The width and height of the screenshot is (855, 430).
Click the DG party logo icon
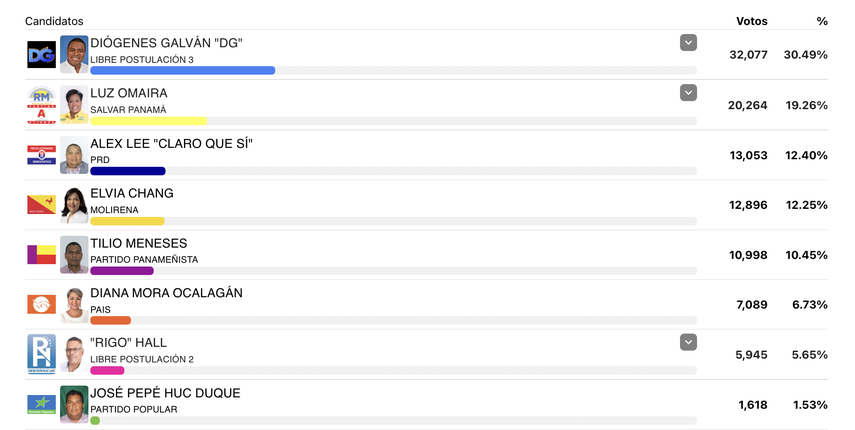(41, 55)
